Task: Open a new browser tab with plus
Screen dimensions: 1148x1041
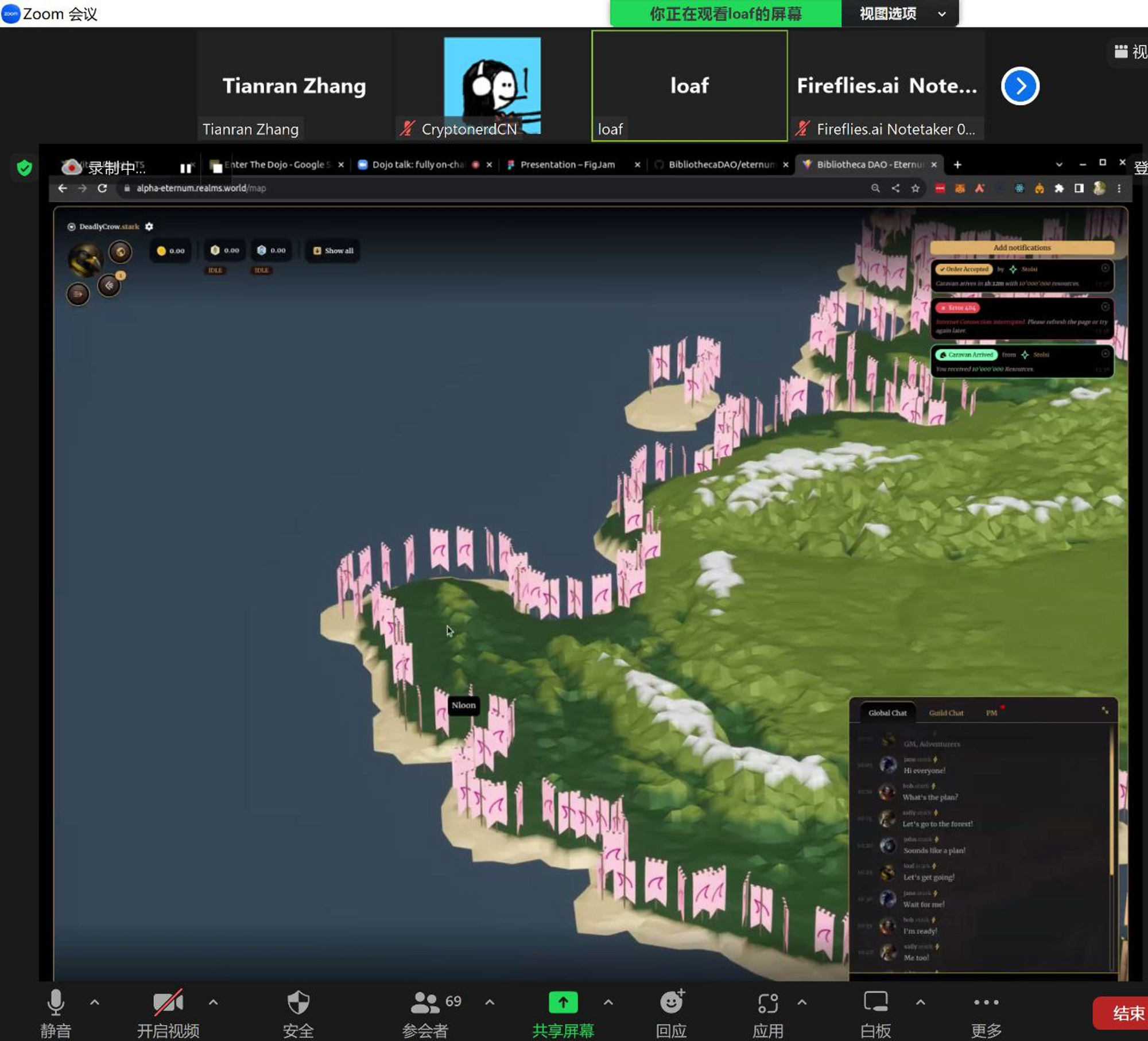Action: coord(957,165)
